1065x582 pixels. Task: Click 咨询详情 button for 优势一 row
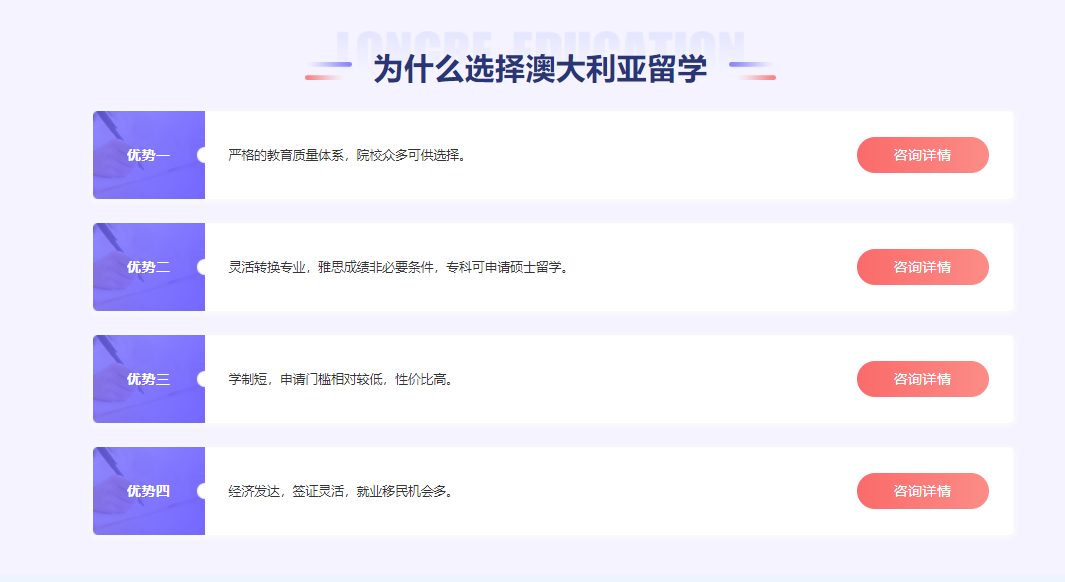click(x=922, y=155)
